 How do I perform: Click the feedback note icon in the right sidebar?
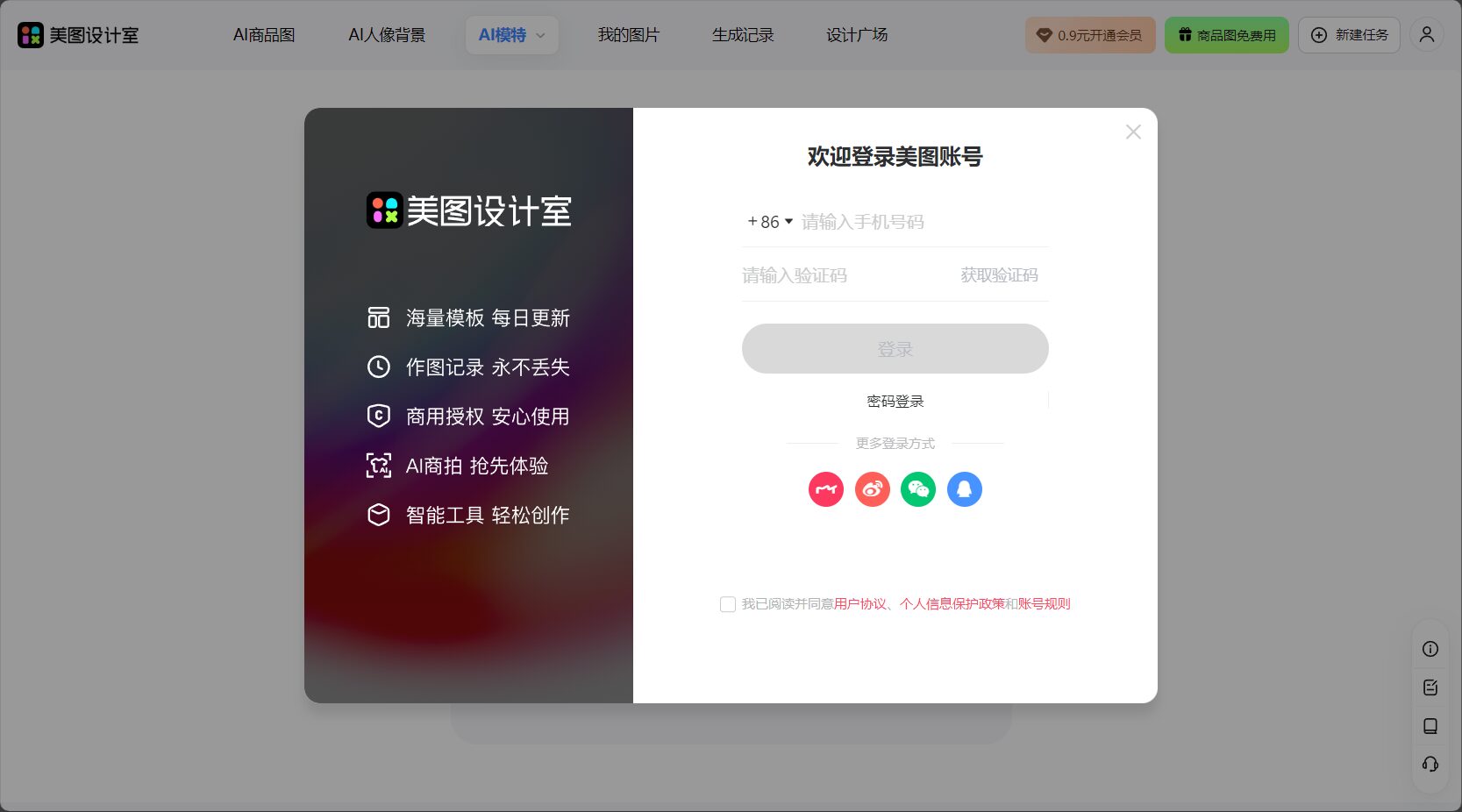[1430, 687]
